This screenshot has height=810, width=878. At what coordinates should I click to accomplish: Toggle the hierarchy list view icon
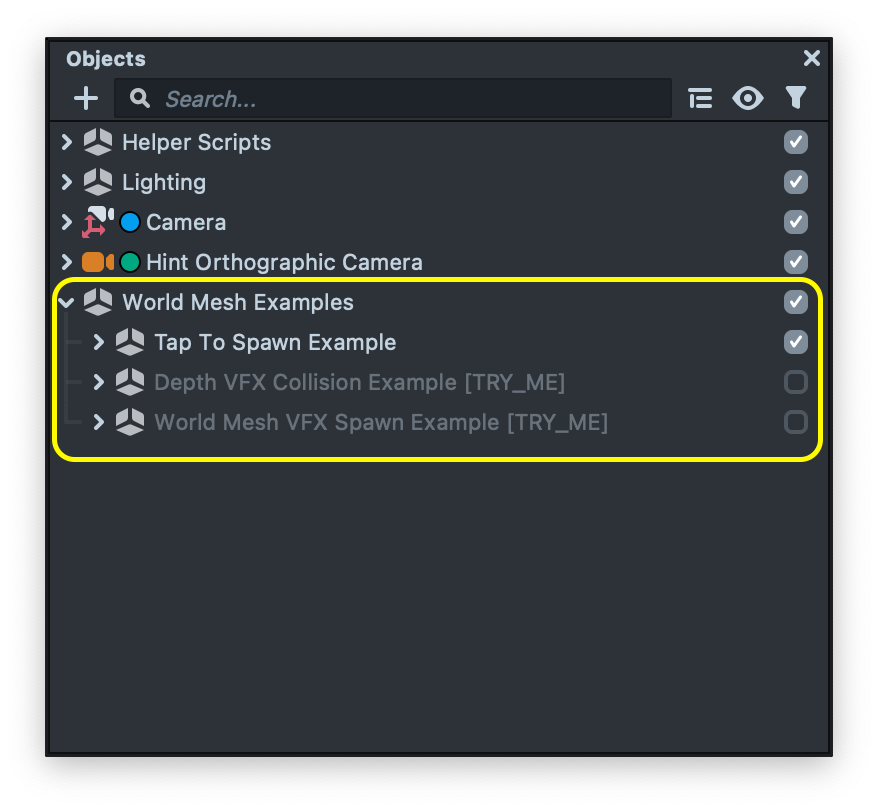pos(700,98)
